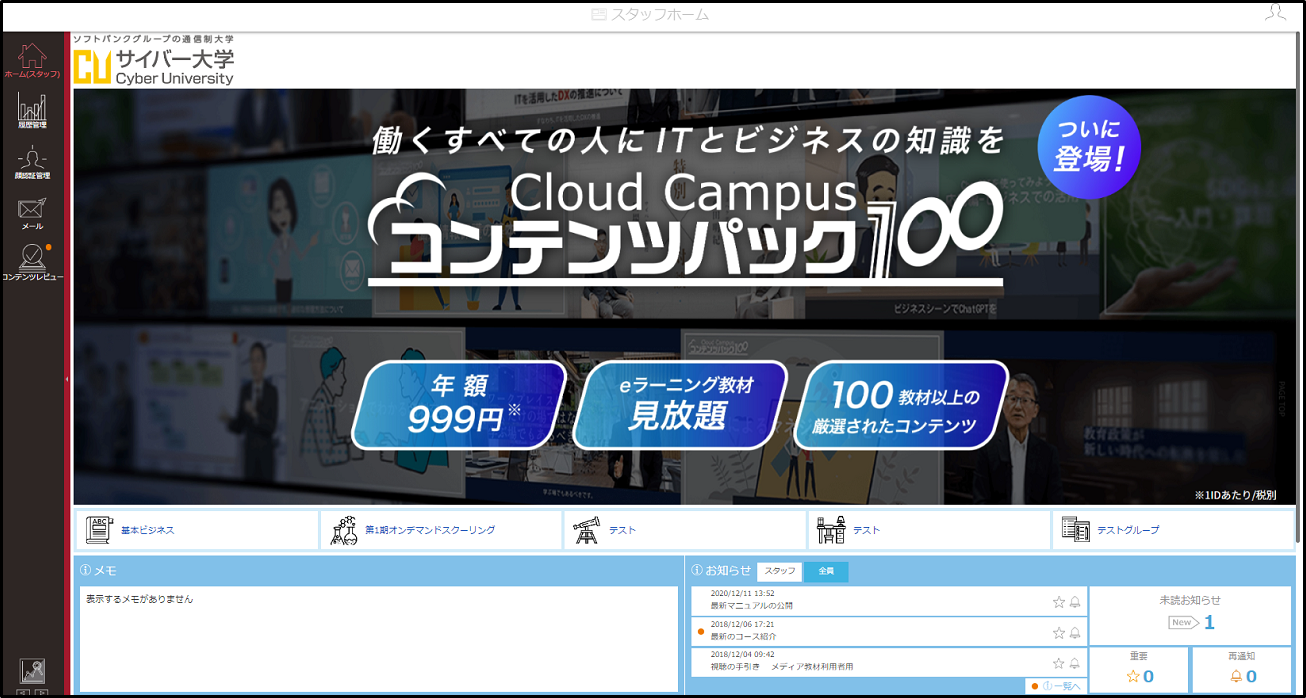Click the eラーニング教材見放題 badge on banner
The height and width of the screenshot is (698, 1306).
(x=679, y=404)
